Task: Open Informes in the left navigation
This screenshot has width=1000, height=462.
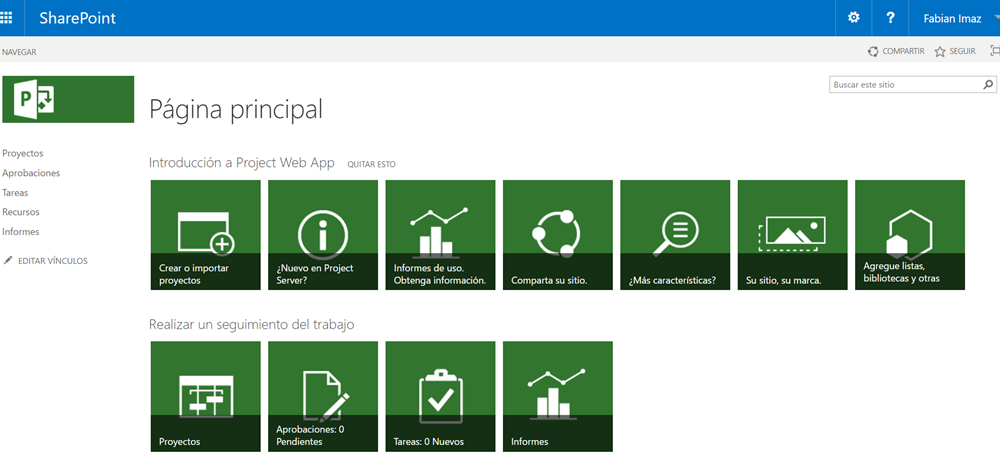Action: click(21, 232)
